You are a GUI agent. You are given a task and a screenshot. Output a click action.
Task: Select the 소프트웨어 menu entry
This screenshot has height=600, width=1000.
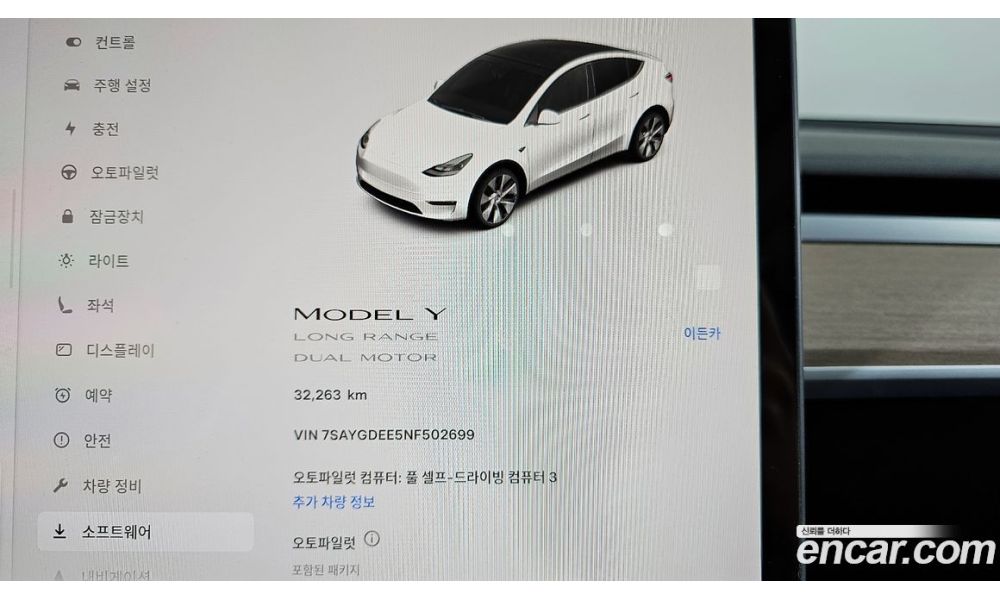coord(145,531)
